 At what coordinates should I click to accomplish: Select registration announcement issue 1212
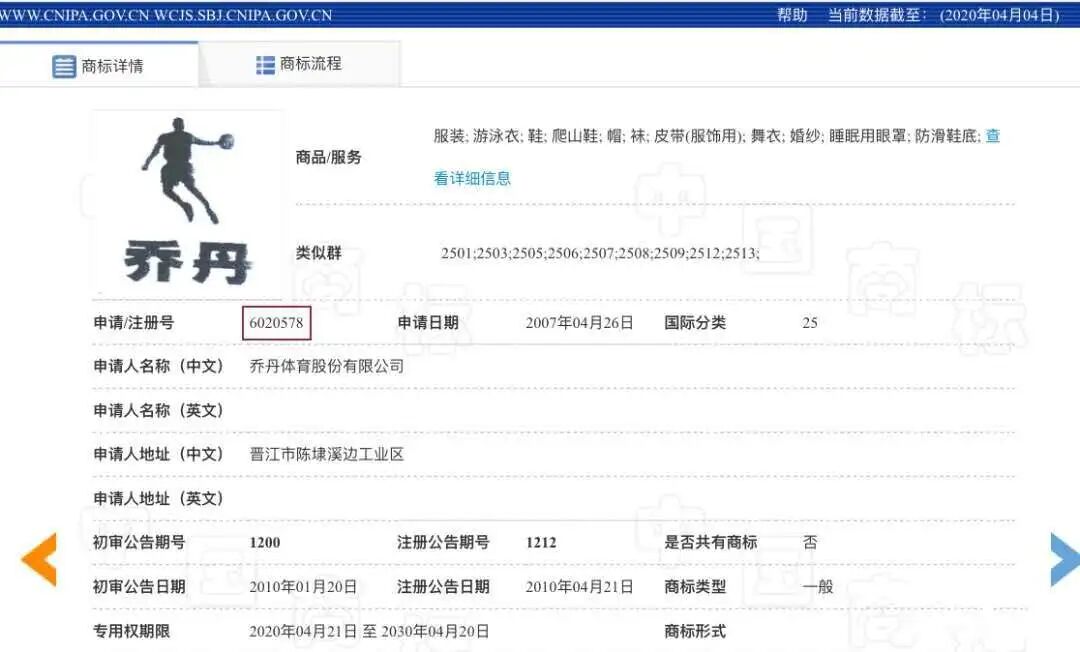[541, 543]
